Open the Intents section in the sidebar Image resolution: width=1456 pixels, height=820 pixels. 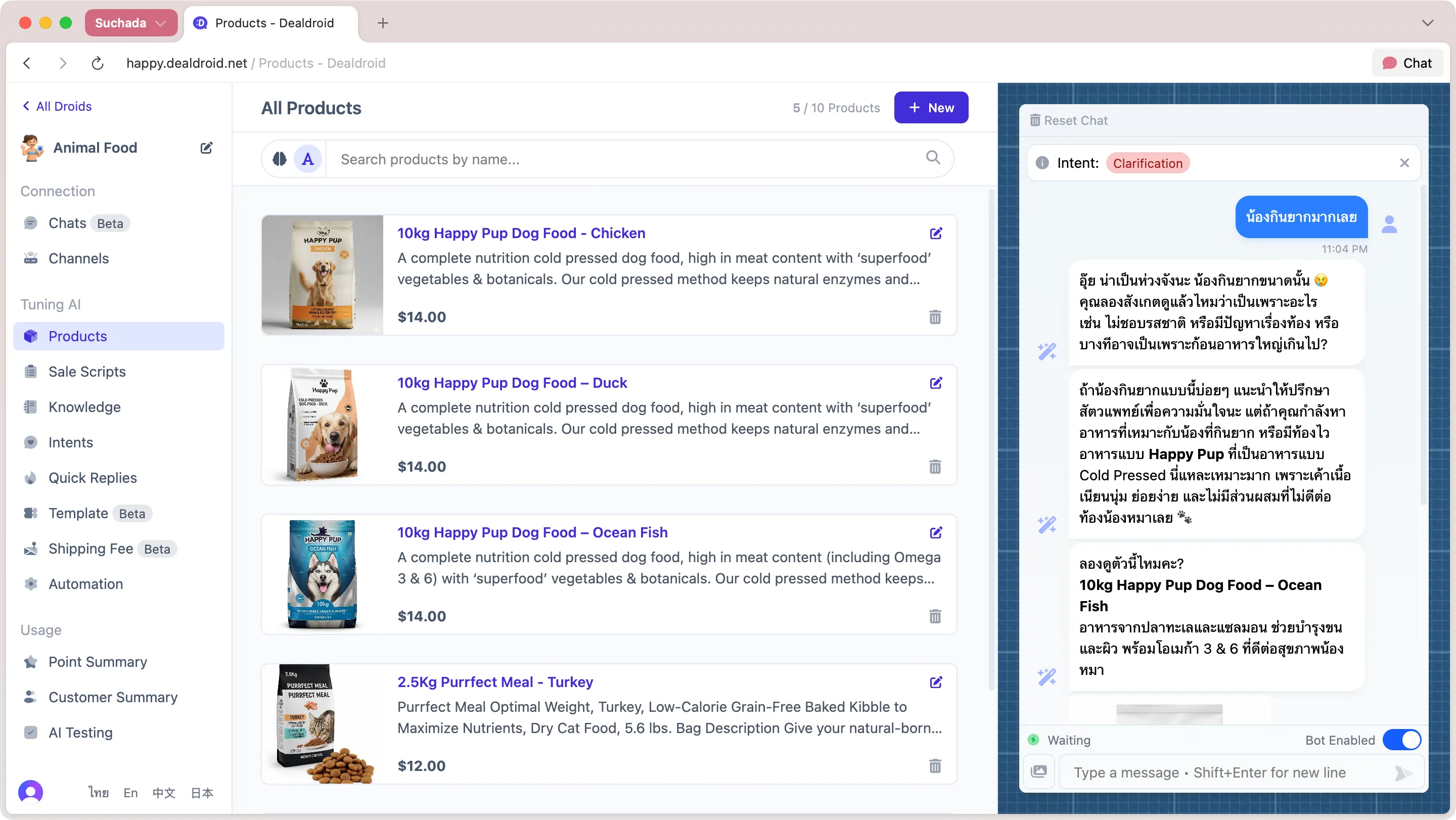point(71,442)
